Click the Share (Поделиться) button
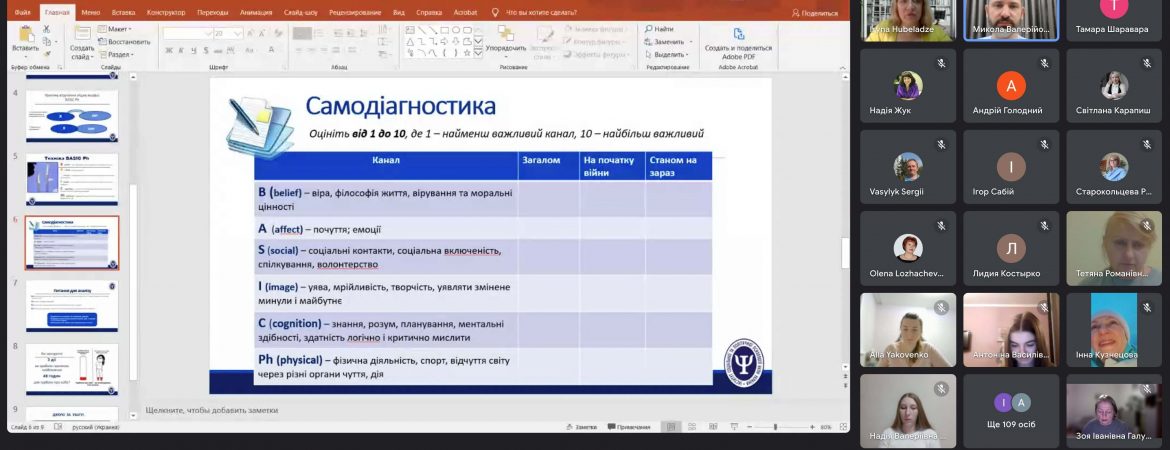The height and width of the screenshot is (450, 1170). click(x=815, y=13)
